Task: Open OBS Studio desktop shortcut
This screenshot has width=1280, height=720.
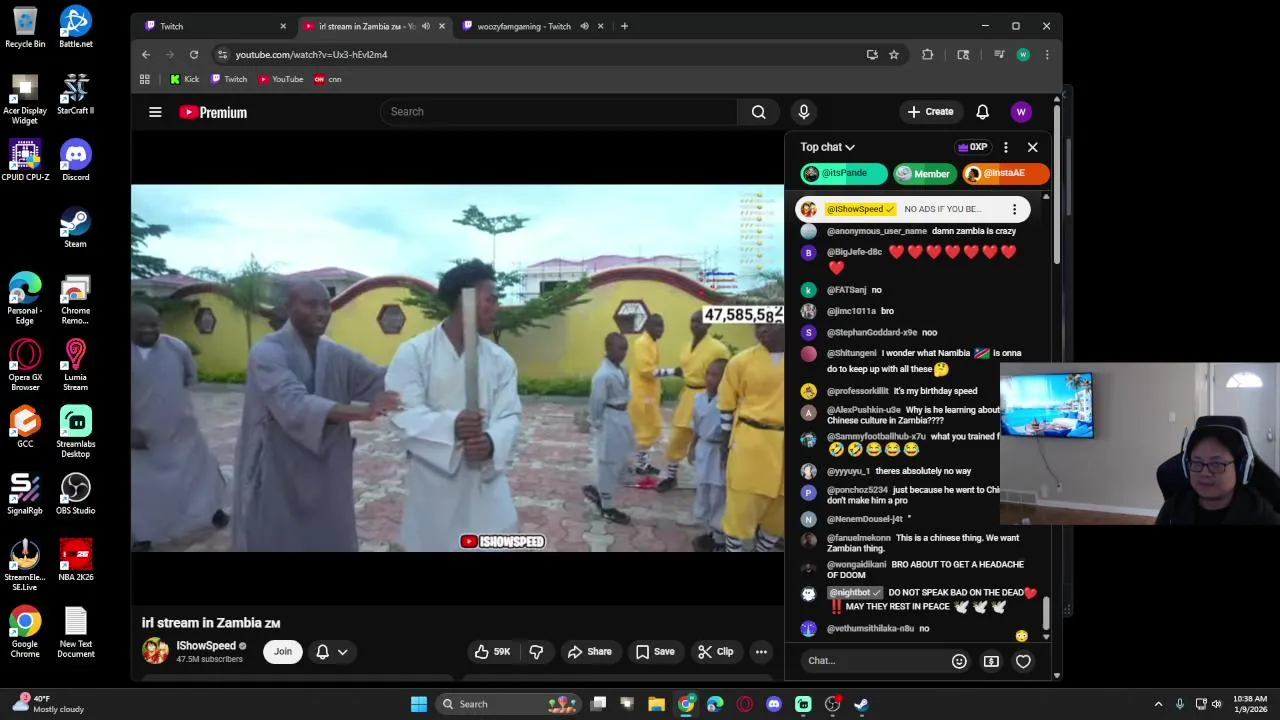Action: 76,494
